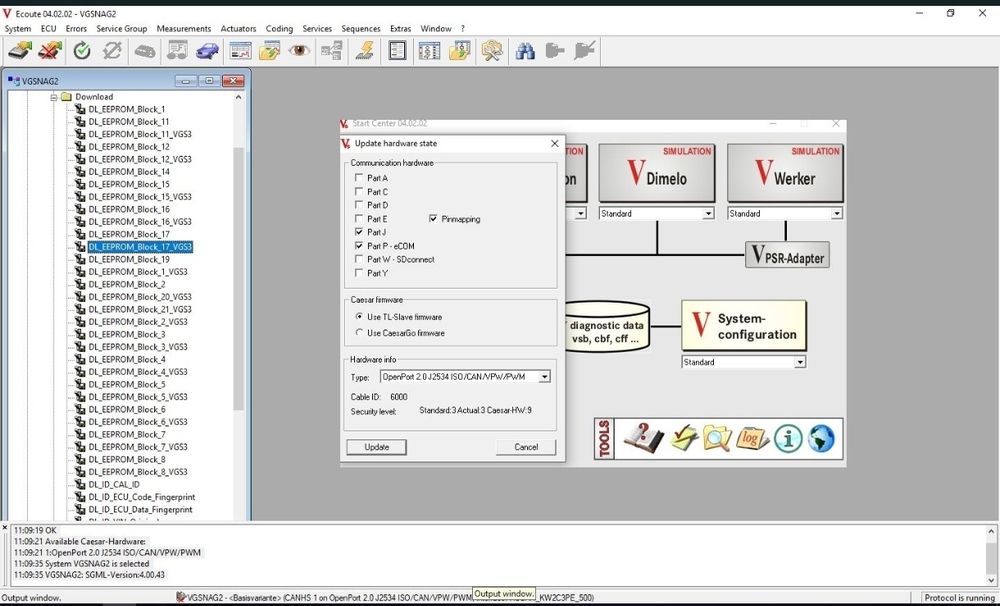The width and height of the screenshot is (1000, 606).
Task: Enable the Part Y checkbox
Action: (359, 273)
